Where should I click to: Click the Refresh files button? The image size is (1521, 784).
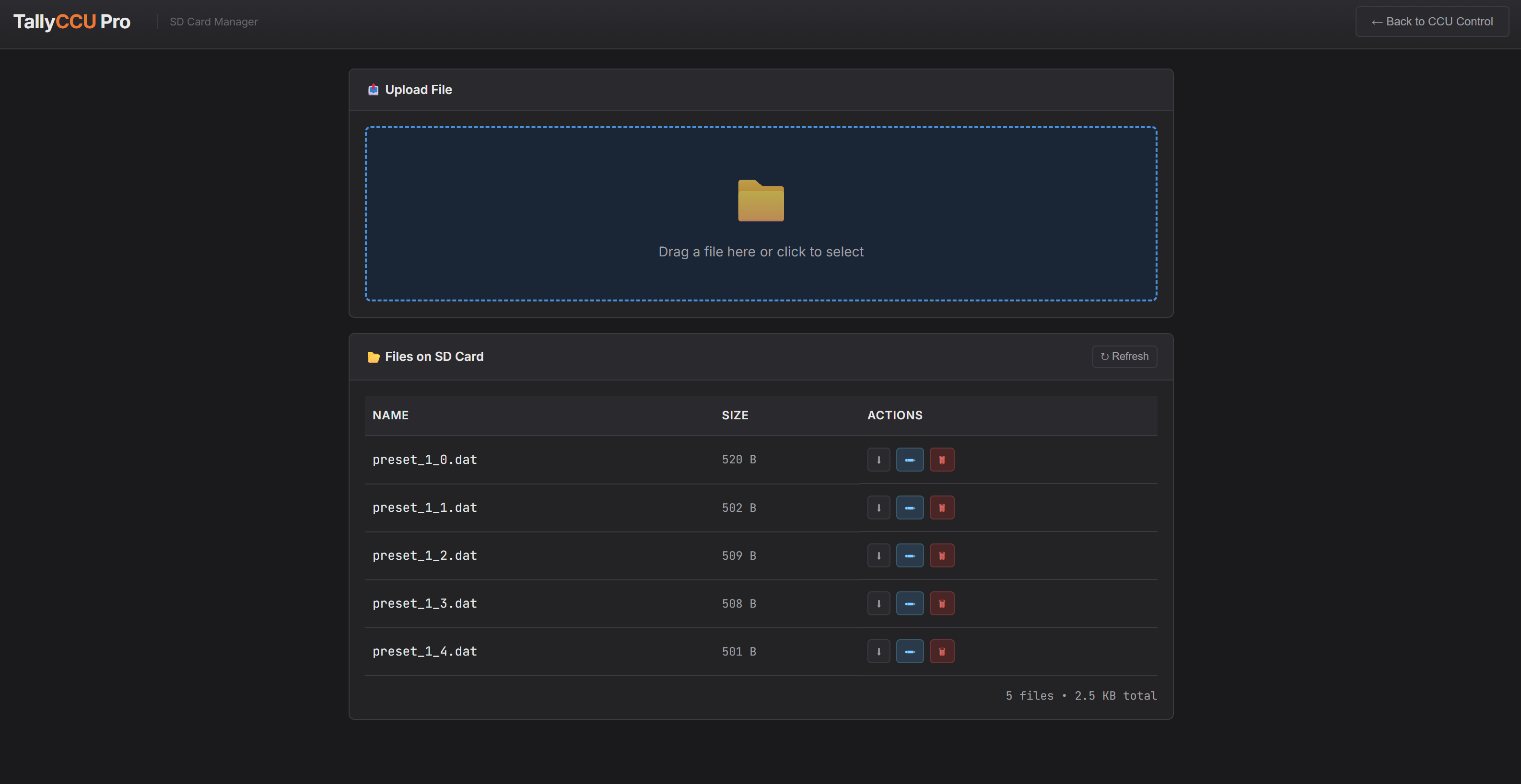point(1124,357)
